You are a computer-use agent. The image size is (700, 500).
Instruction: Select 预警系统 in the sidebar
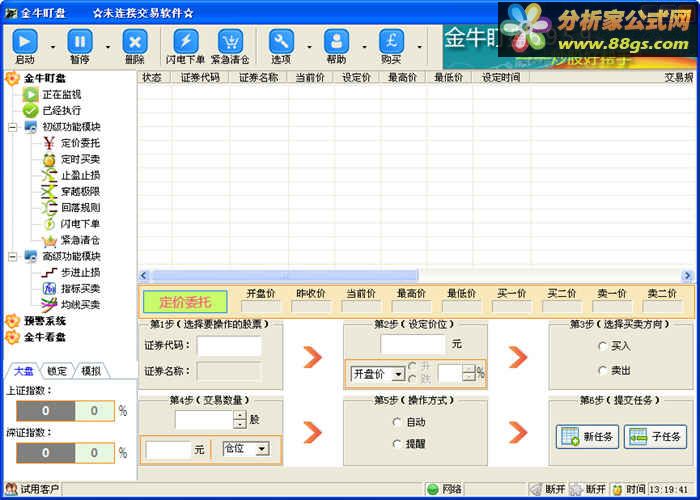[x=45, y=321]
